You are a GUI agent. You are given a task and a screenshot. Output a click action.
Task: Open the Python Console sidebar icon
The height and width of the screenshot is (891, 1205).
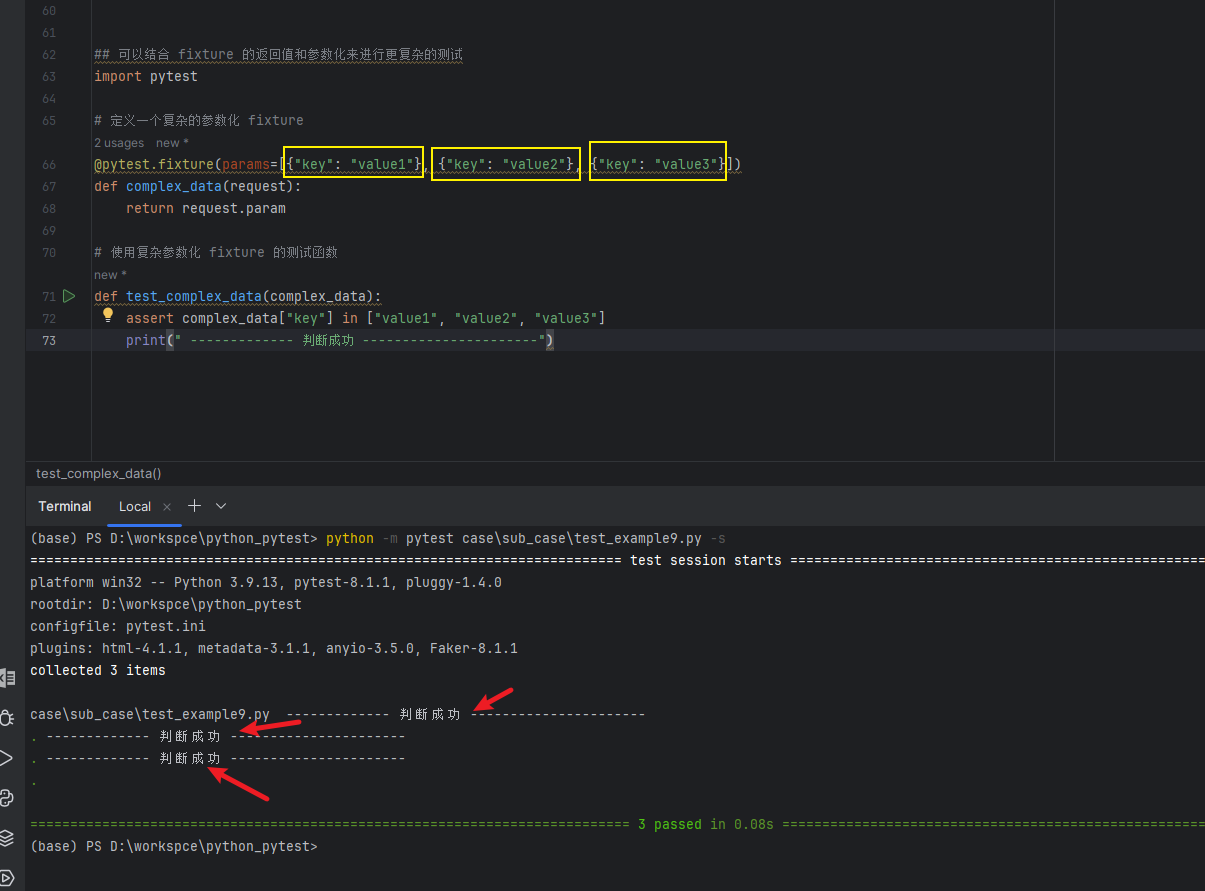(8, 798)
